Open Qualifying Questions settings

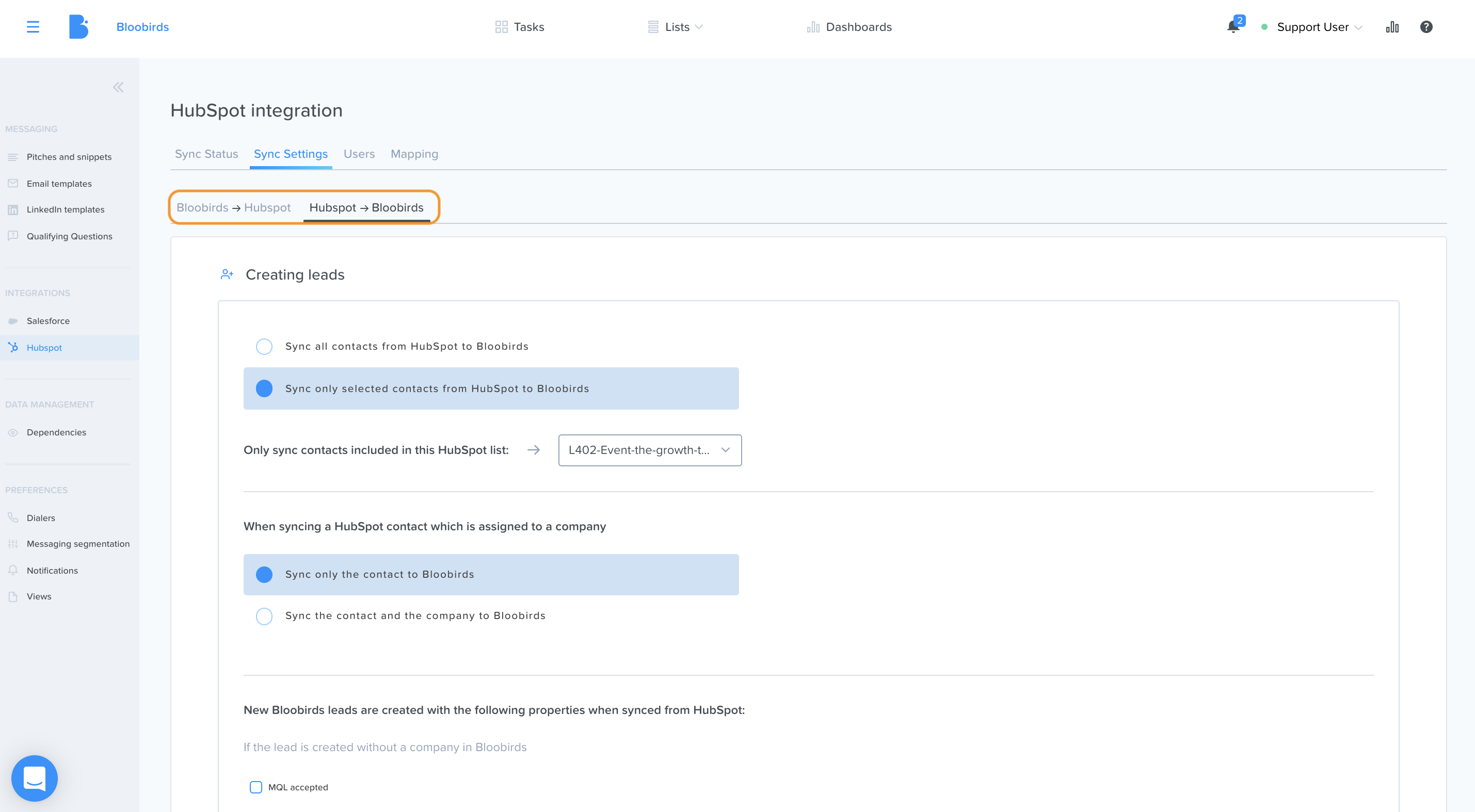pos(69,236)
